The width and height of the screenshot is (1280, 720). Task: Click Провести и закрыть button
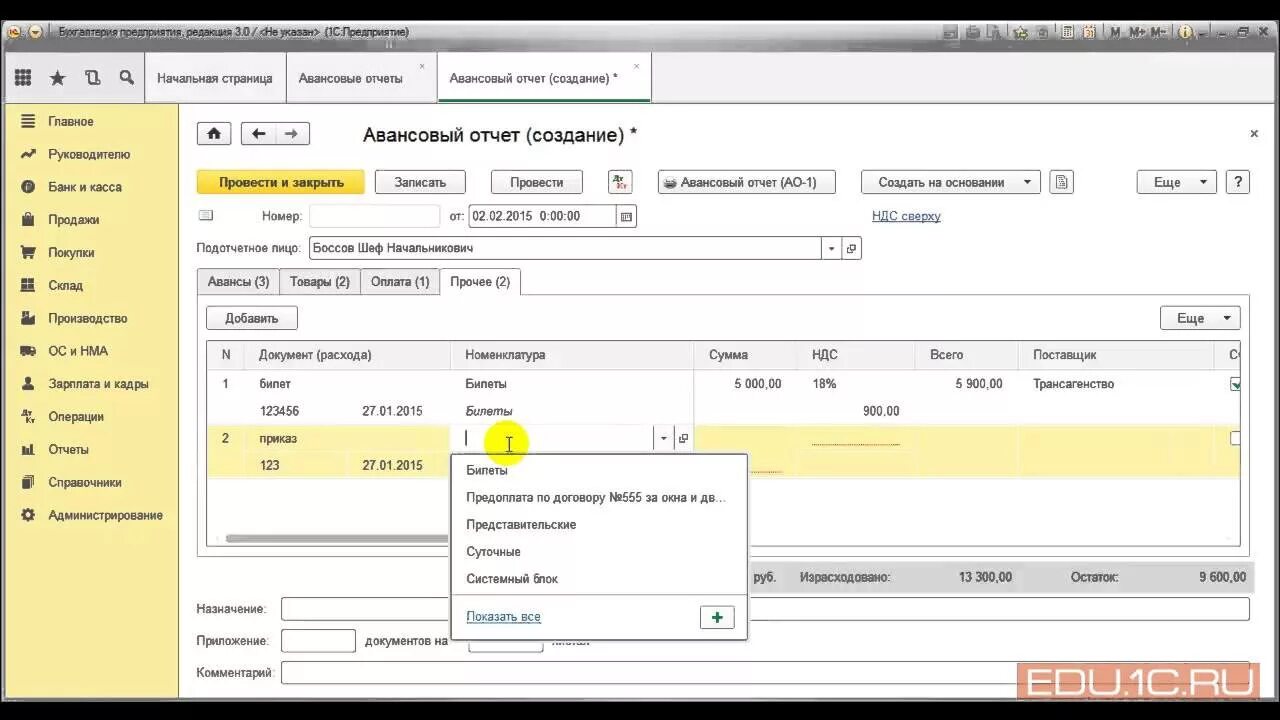[x=281, y=182]
